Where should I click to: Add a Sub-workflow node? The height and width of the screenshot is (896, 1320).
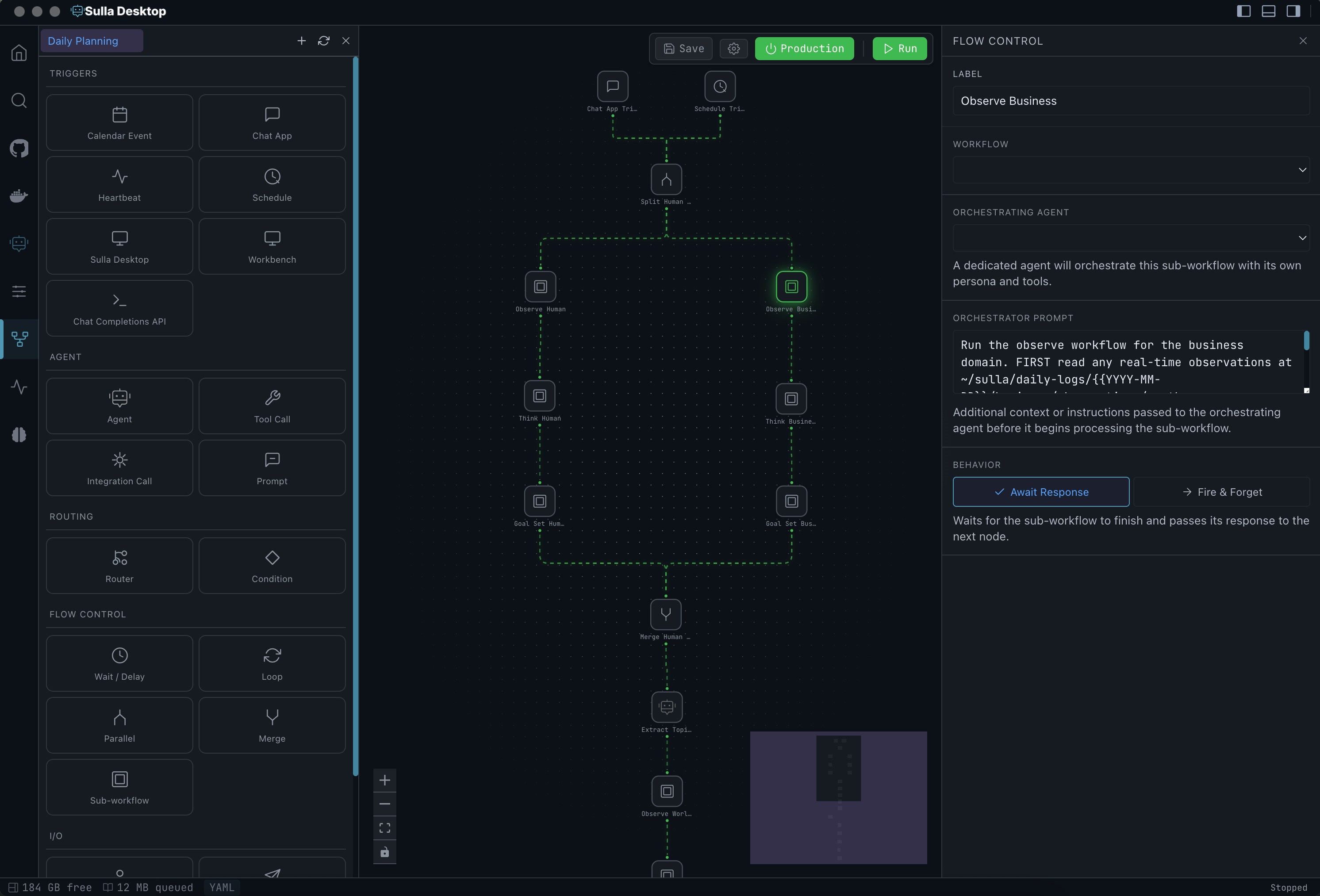point(119,787)
